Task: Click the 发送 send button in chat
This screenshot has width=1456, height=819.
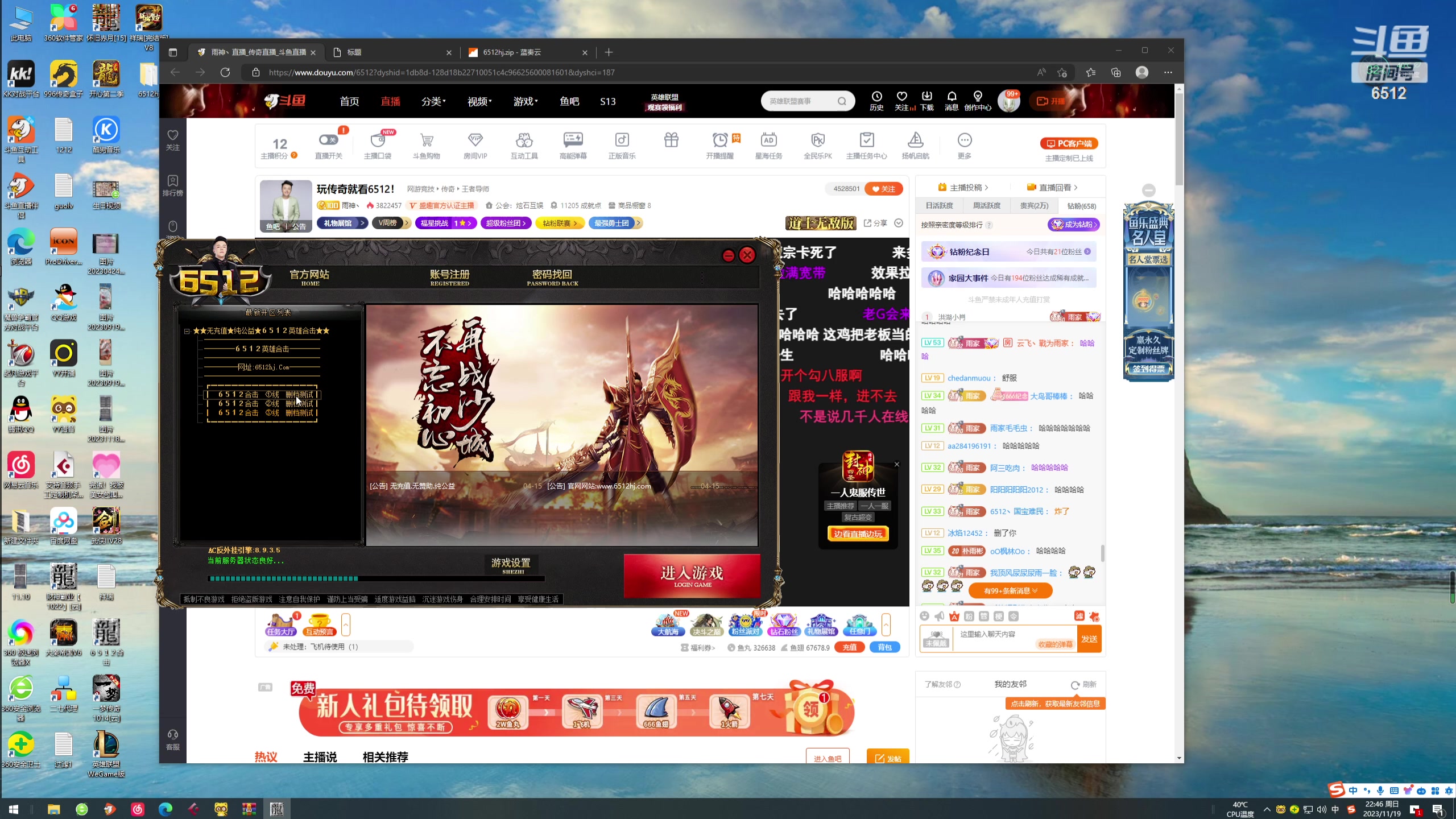Action: click(1089, 639)
